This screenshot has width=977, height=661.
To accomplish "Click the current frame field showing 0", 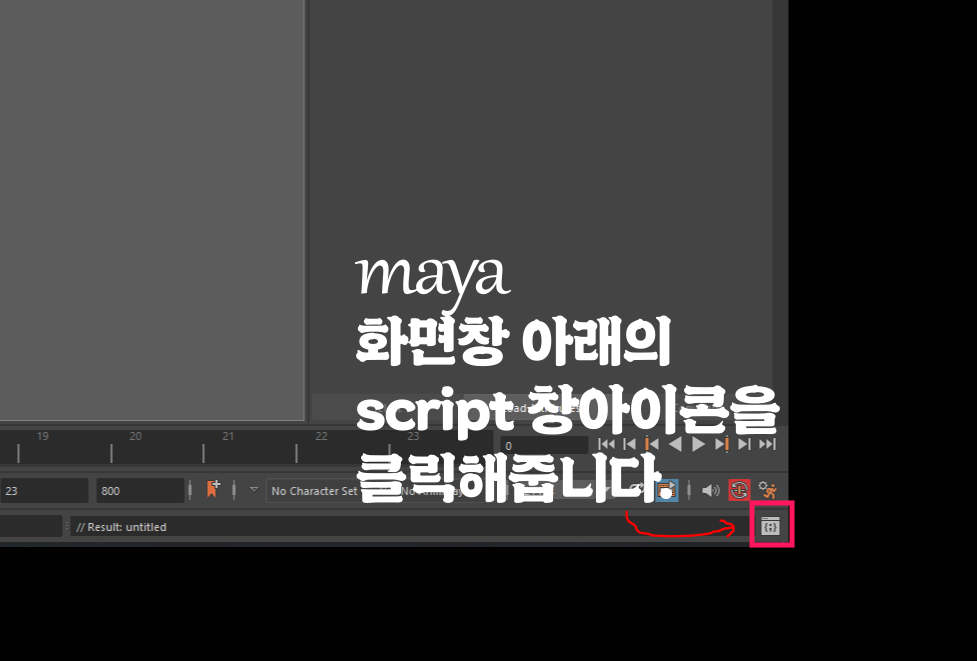I will click(x=544, y=445).
